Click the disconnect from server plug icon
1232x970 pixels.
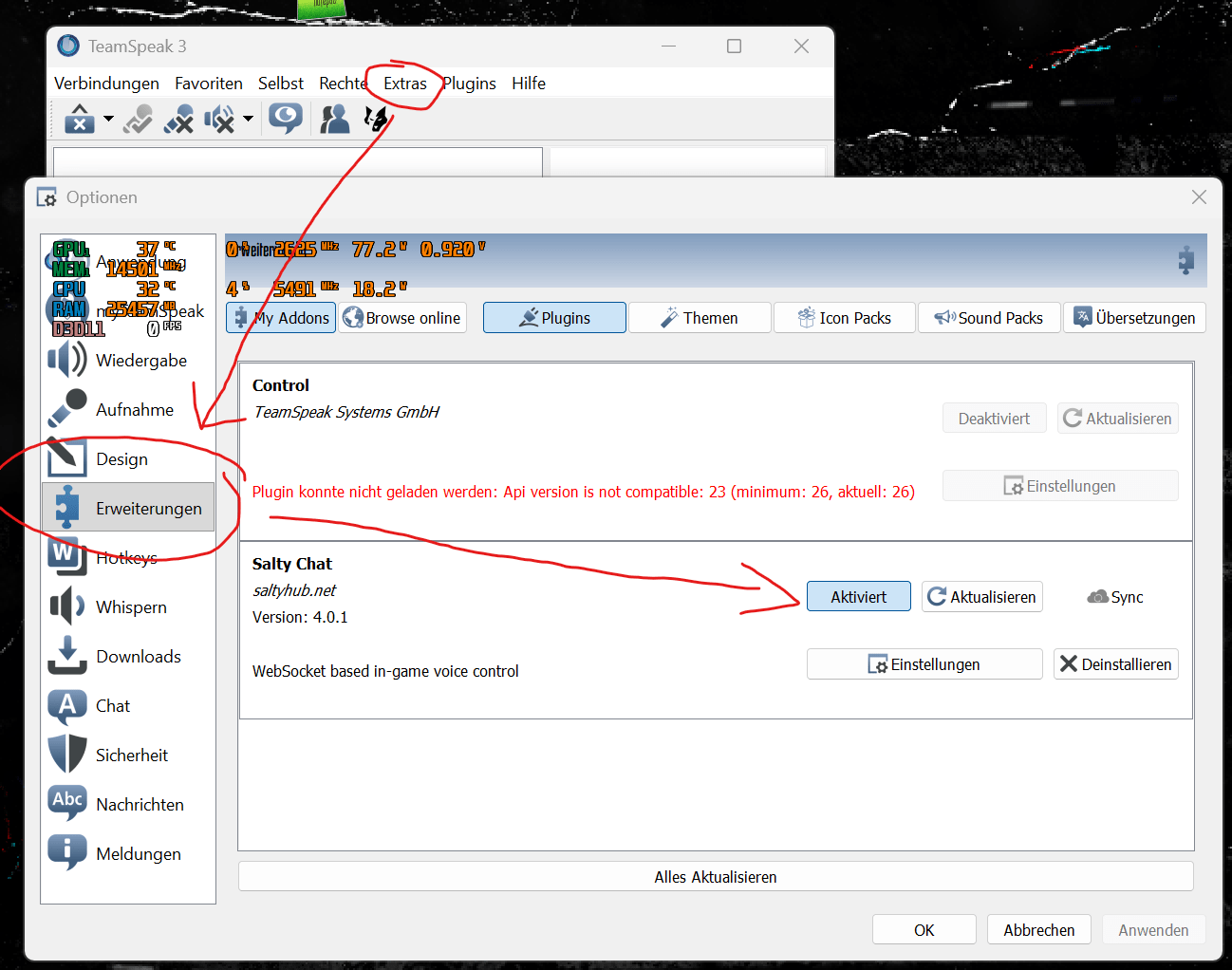point(138,119)
